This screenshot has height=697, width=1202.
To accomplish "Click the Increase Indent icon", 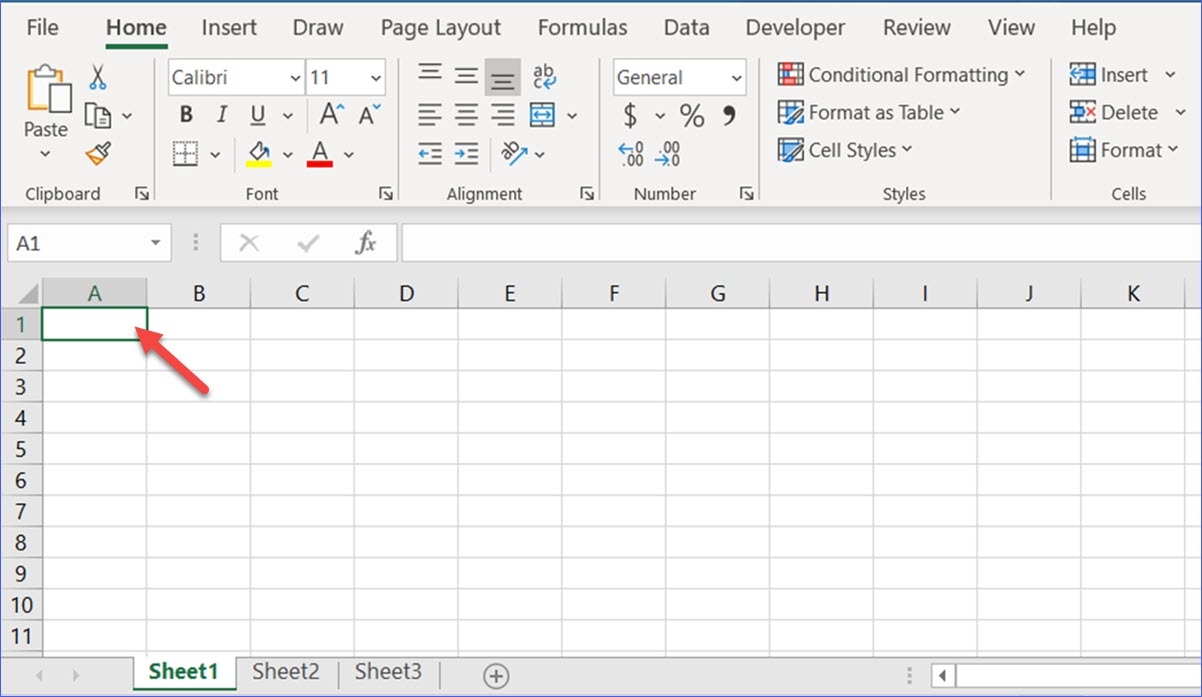I will point(466,153).
